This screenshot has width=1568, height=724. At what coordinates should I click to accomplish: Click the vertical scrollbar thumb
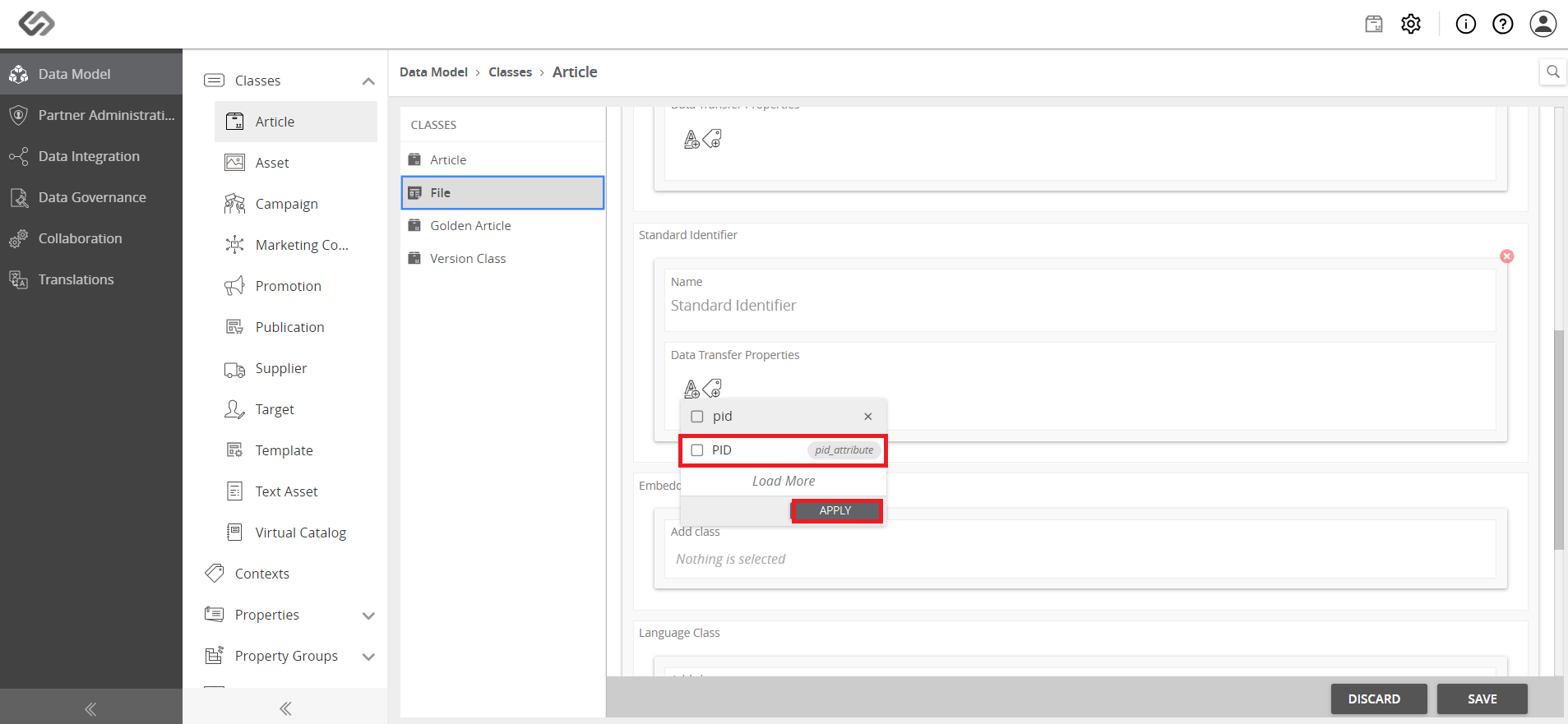pyautogui.click(x=1558, y=440)
